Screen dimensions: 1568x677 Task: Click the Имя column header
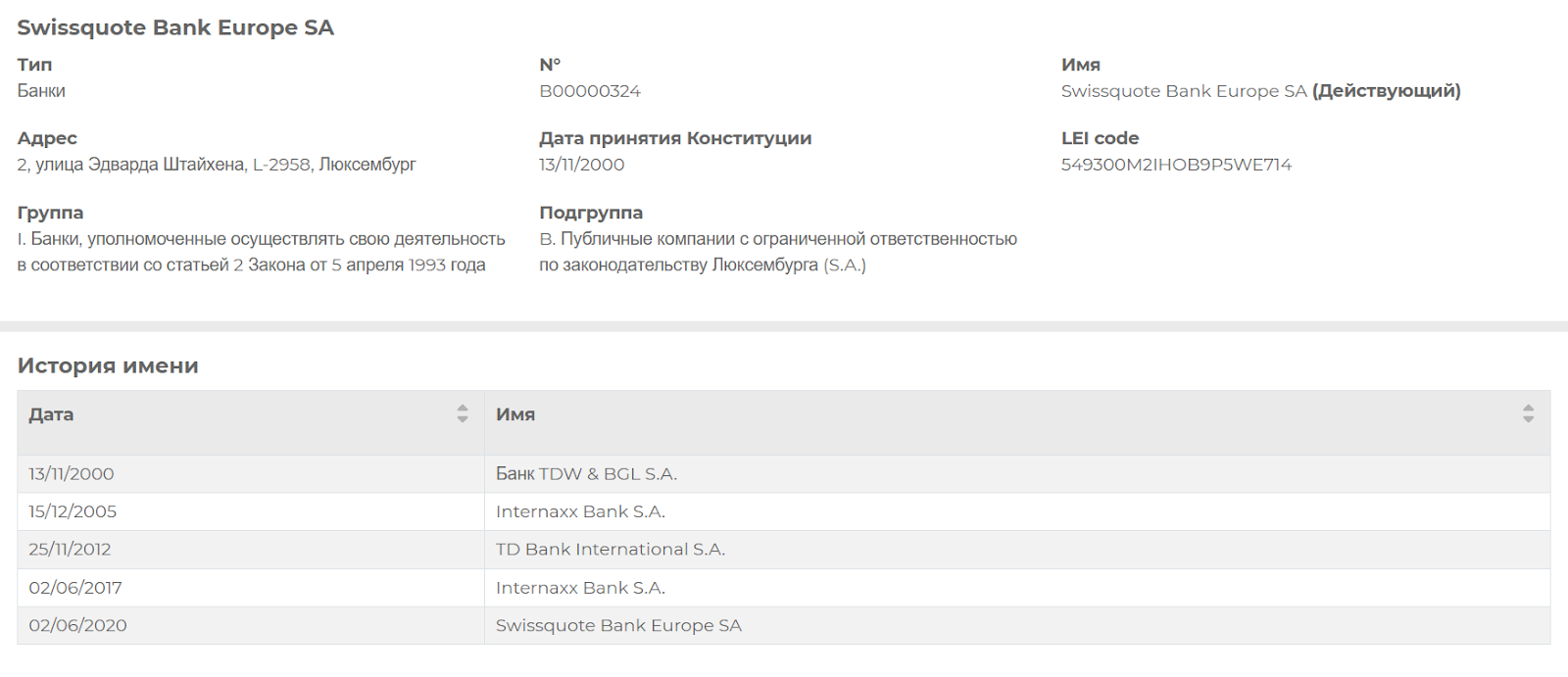pyautogui.click(x=515, y=414)
